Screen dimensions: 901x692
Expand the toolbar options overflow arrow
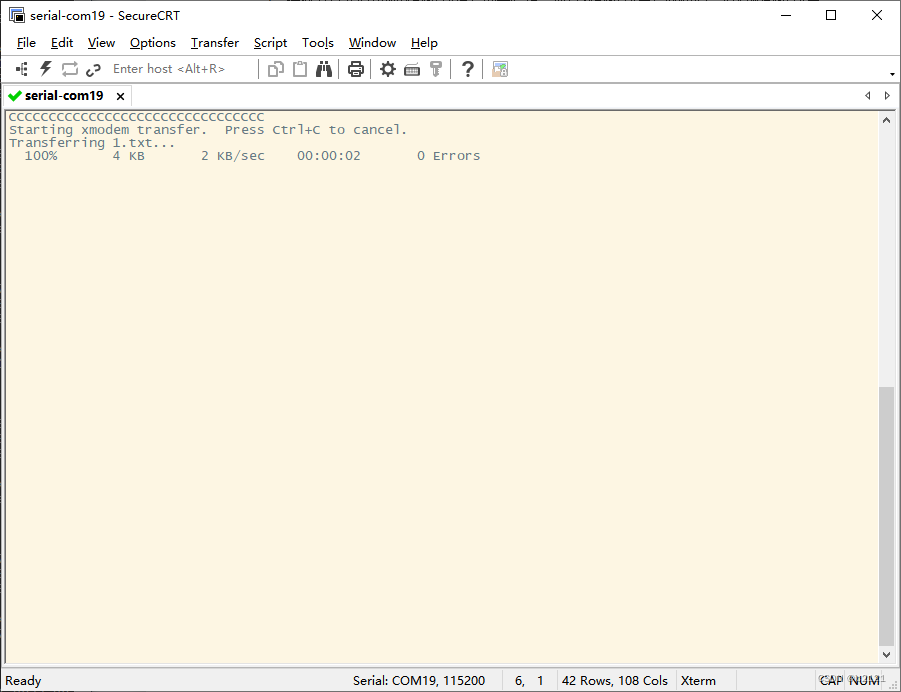click(892, 74)
